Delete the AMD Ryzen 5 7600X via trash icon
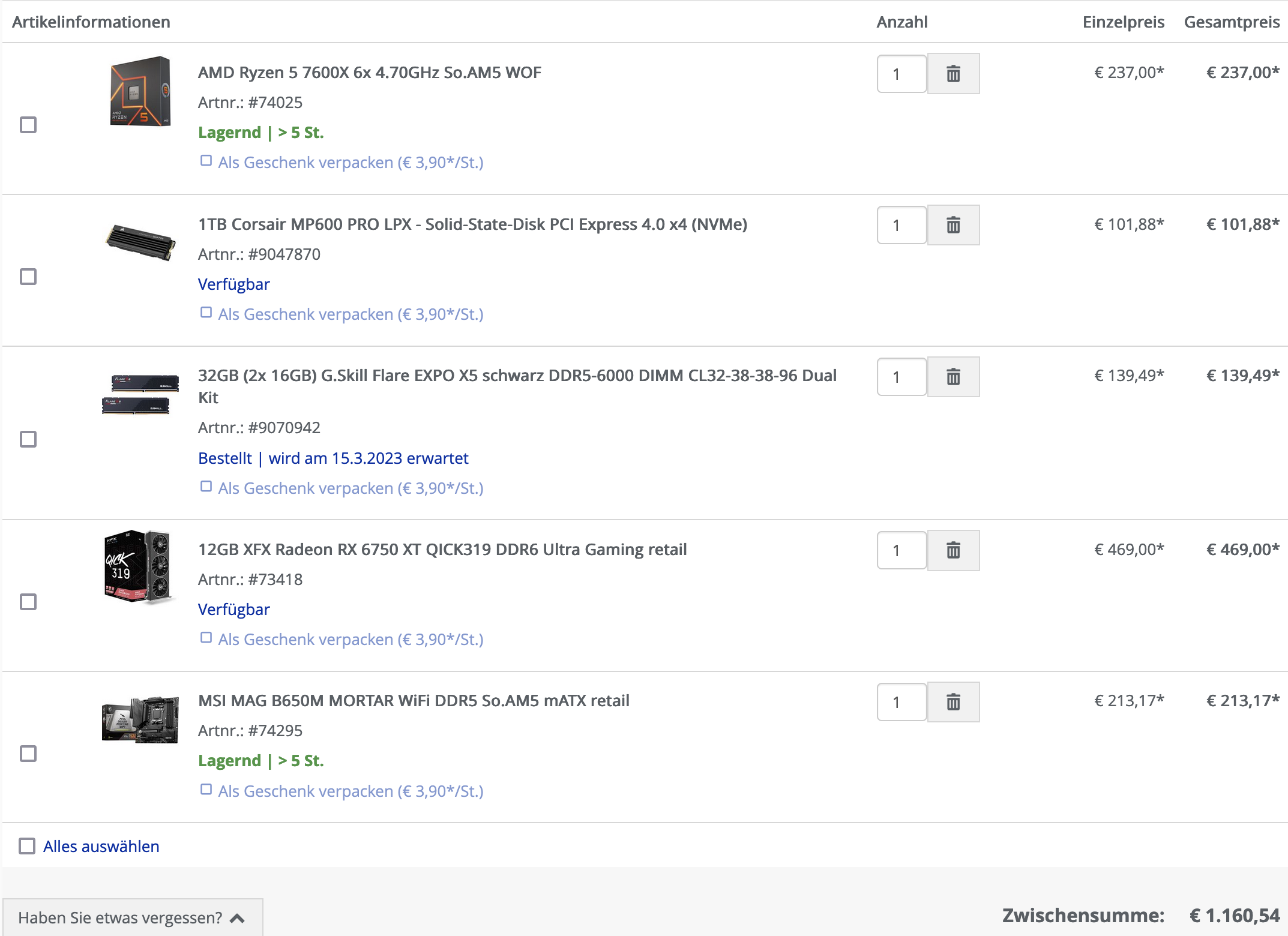This screenshot has width=1288, height=936. pyautogui.click(x=954, y=73)
